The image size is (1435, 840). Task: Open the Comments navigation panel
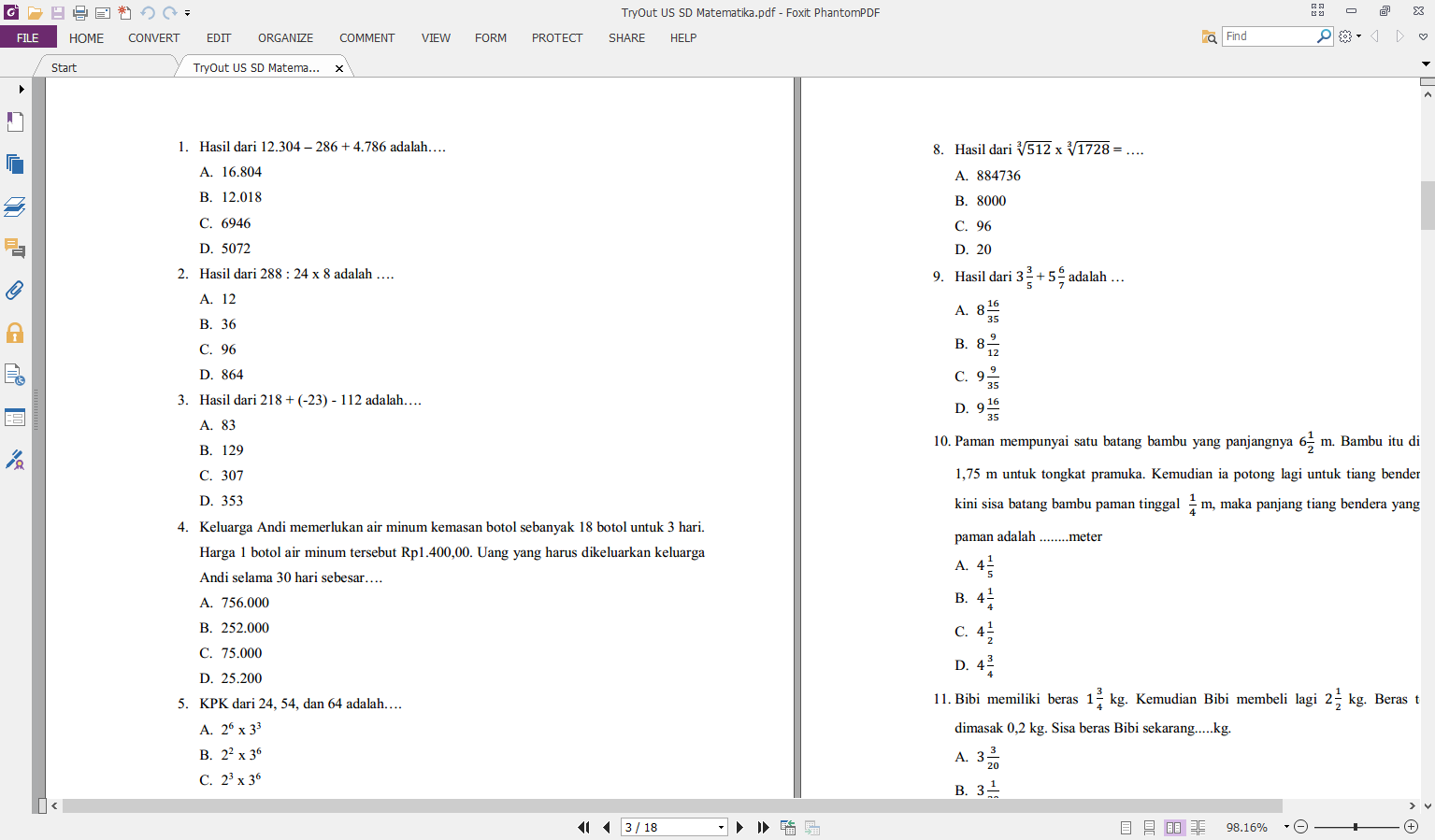tap(15, 249)
